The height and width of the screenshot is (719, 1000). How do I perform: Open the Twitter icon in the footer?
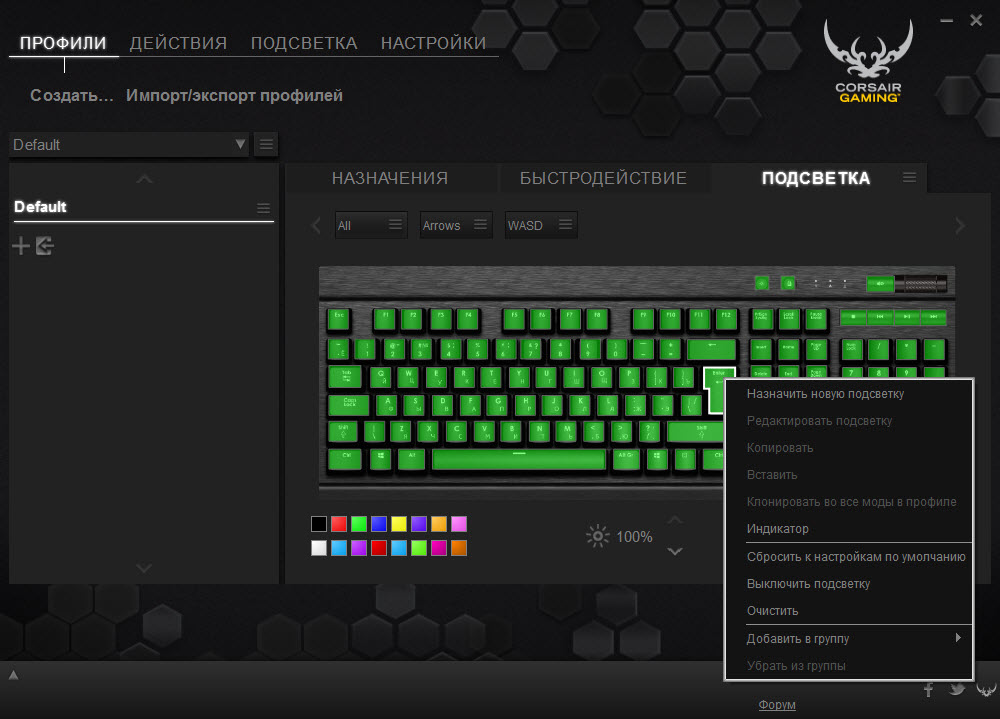[957, 689]
